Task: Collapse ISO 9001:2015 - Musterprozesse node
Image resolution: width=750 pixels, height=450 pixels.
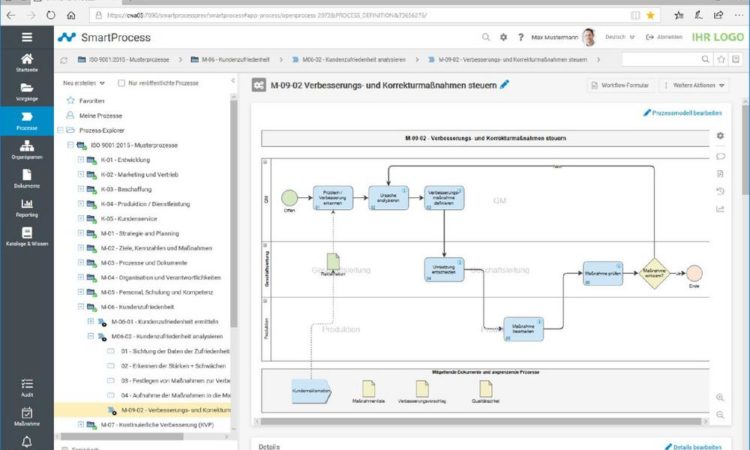Action: (70, 145)
